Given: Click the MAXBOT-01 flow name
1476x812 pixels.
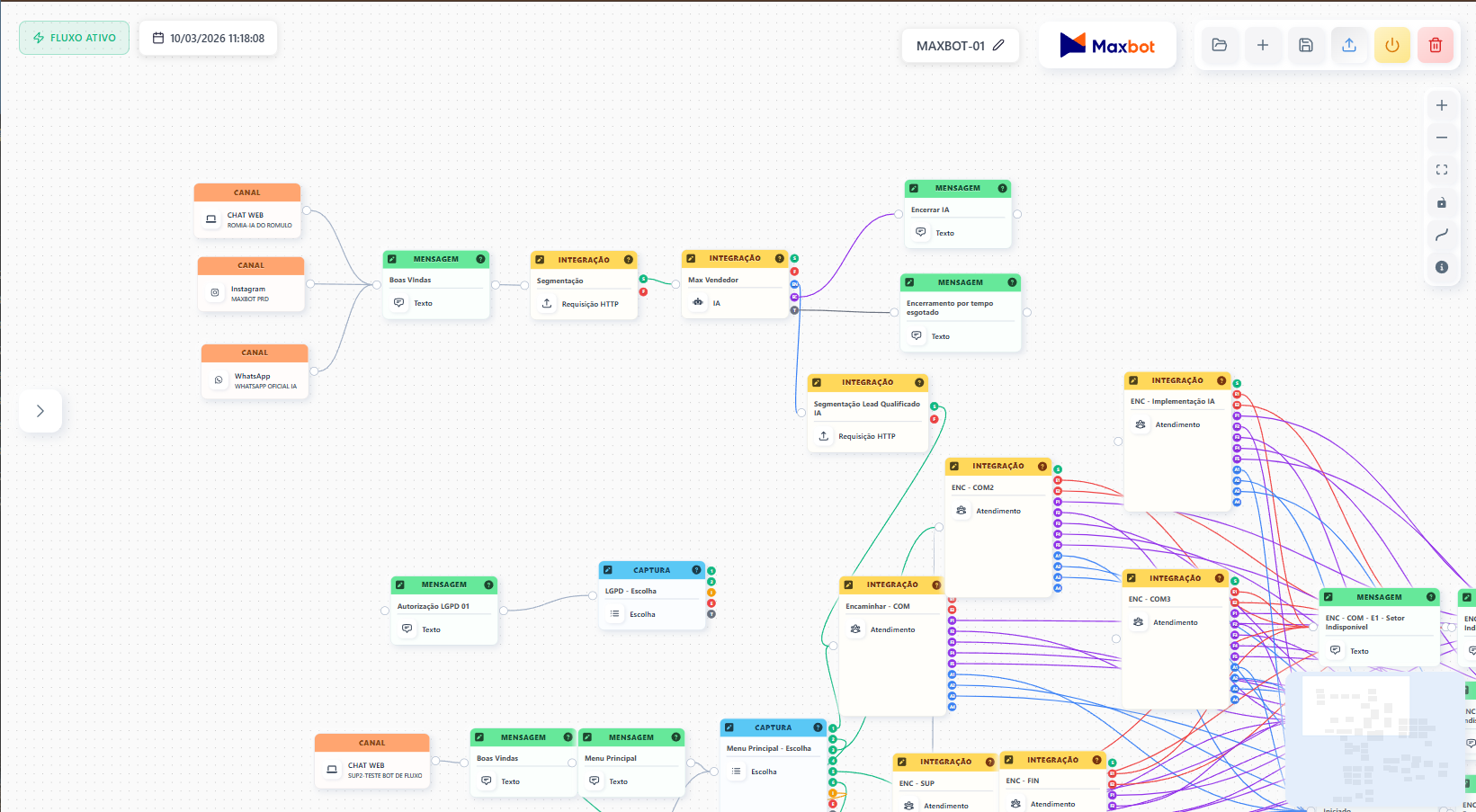Looking at the screenshot, I should point(951,46).
